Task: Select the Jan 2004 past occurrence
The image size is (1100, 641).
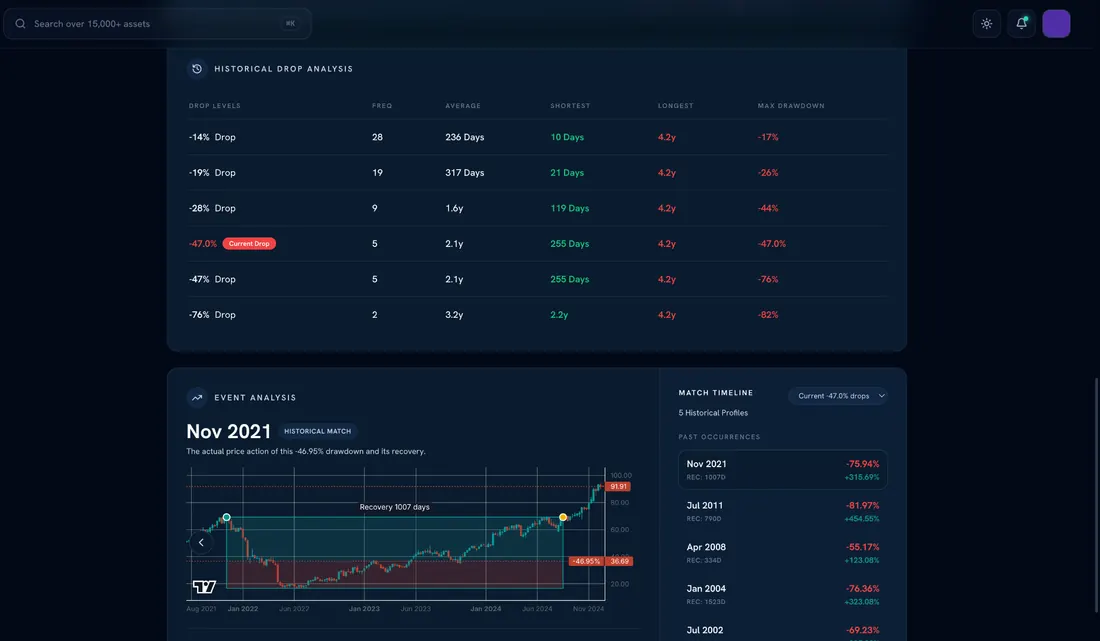Action: click(782, 594)
